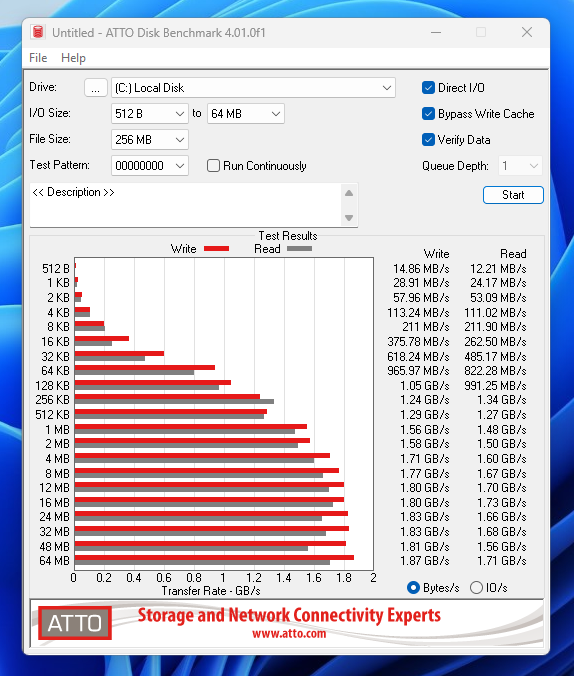Click the red Write legend swatch
This screenshot has height=676, width=574.
coord(216,249)
